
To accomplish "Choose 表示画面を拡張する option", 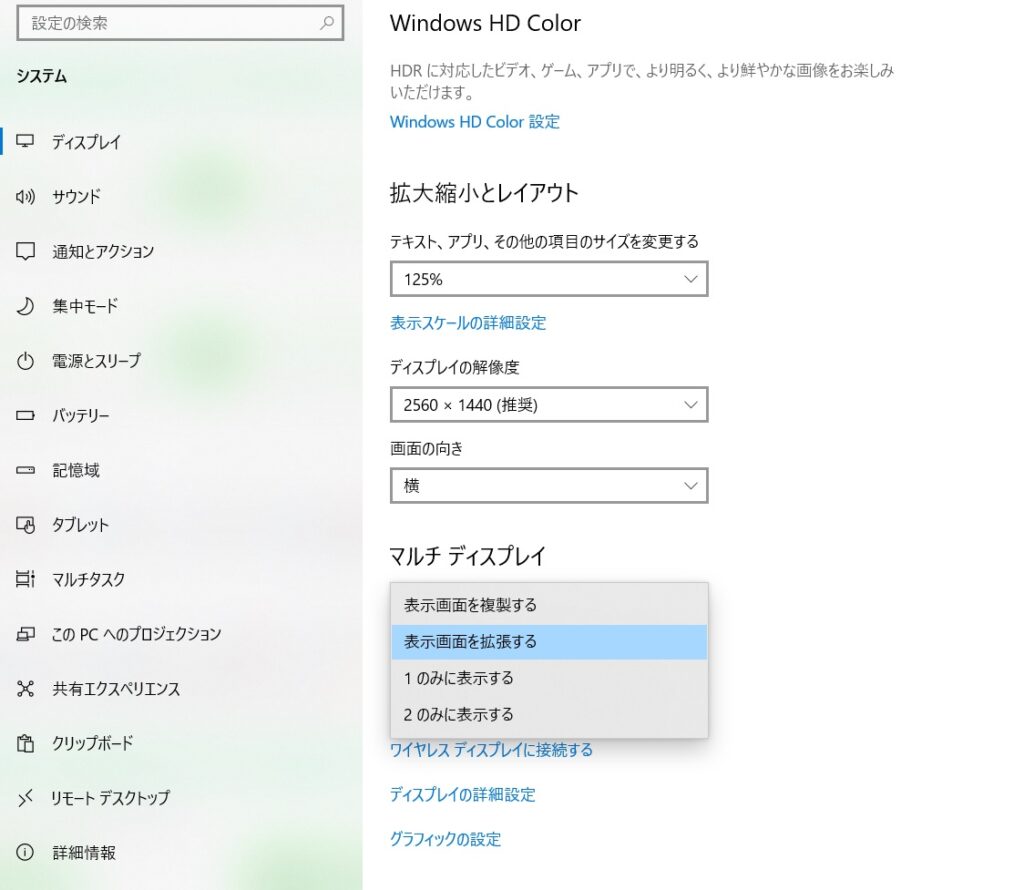I will [x=549, y=642].
